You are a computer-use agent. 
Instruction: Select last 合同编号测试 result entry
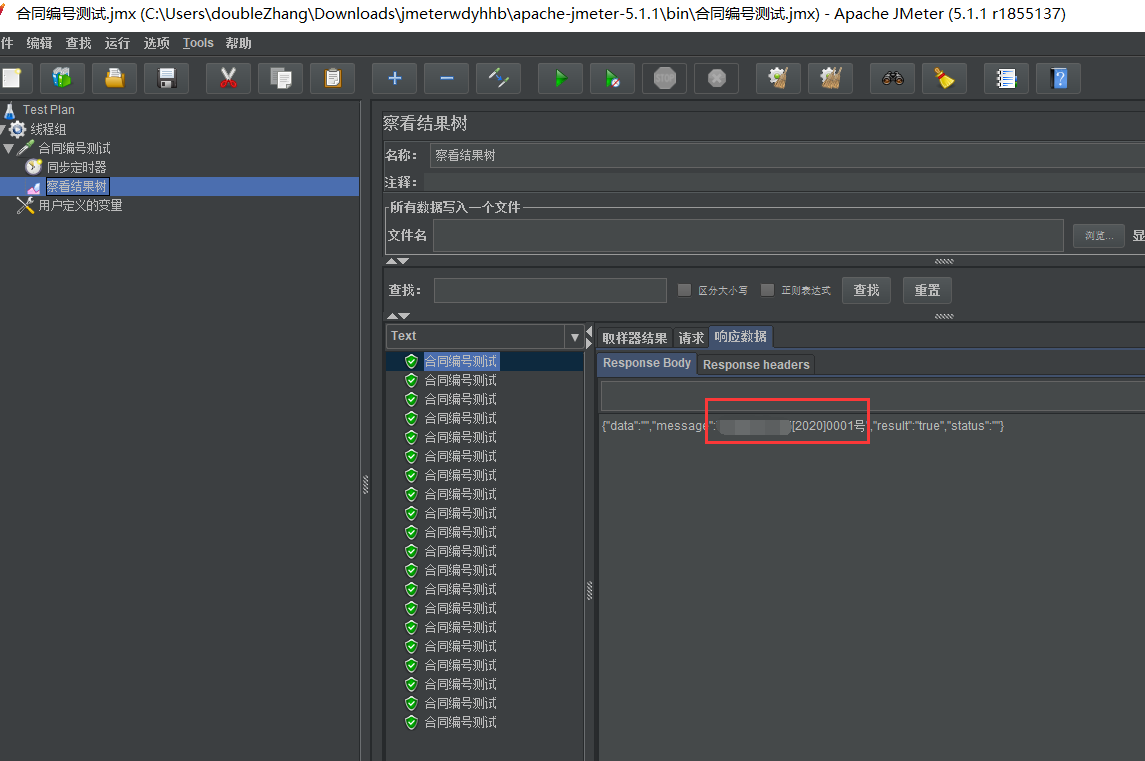point(460,722)
